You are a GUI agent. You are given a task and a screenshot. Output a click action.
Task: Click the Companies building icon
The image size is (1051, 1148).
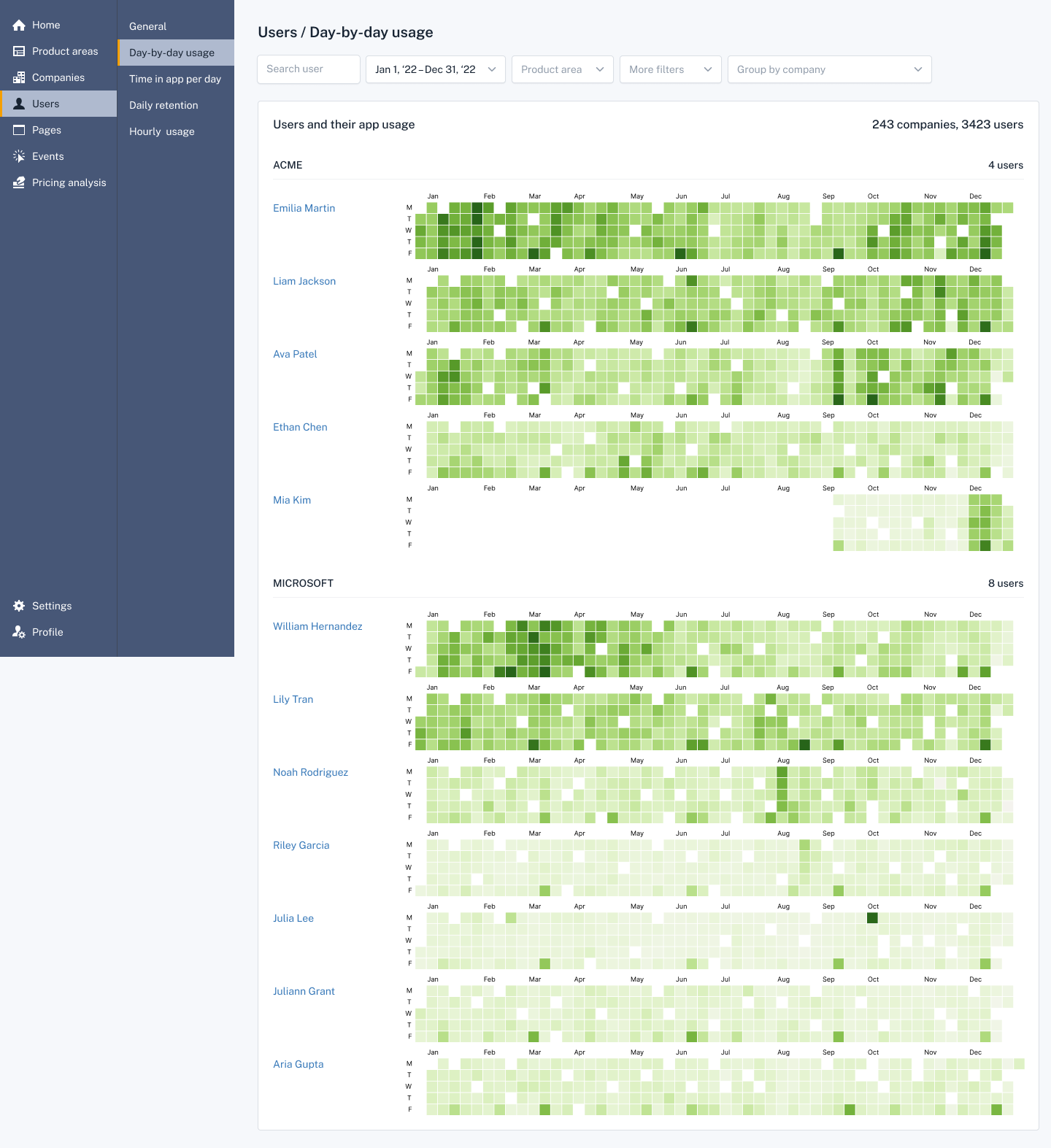[x=19, y=78]
